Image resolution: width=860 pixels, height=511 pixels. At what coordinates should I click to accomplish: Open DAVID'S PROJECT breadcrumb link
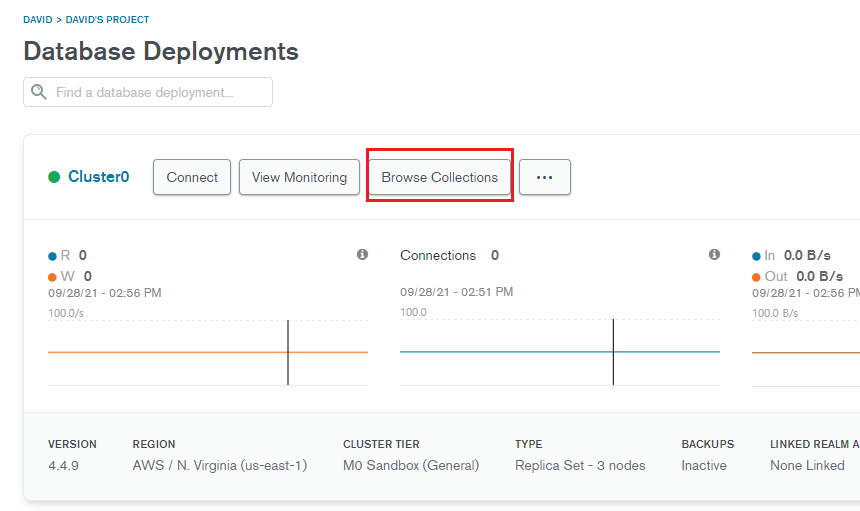click(108, 20)
